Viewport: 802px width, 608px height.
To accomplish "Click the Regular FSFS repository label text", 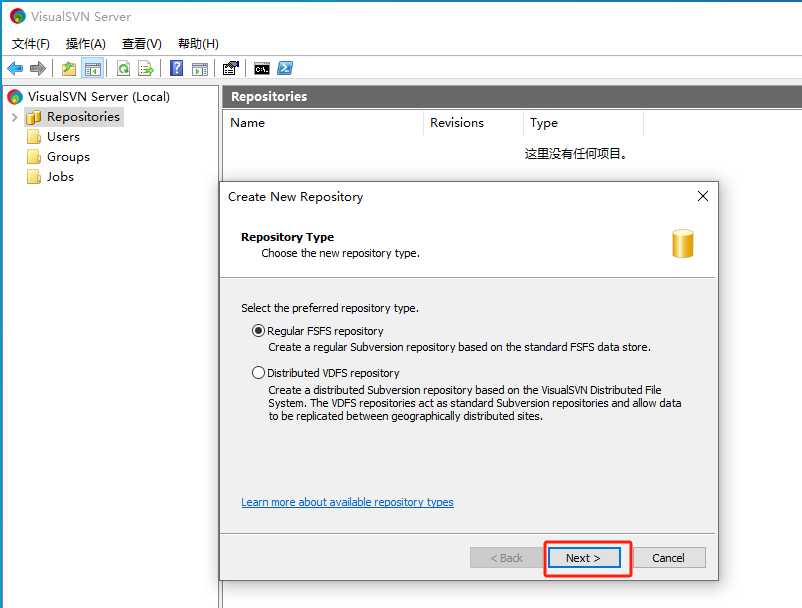I will pos(325,331).
